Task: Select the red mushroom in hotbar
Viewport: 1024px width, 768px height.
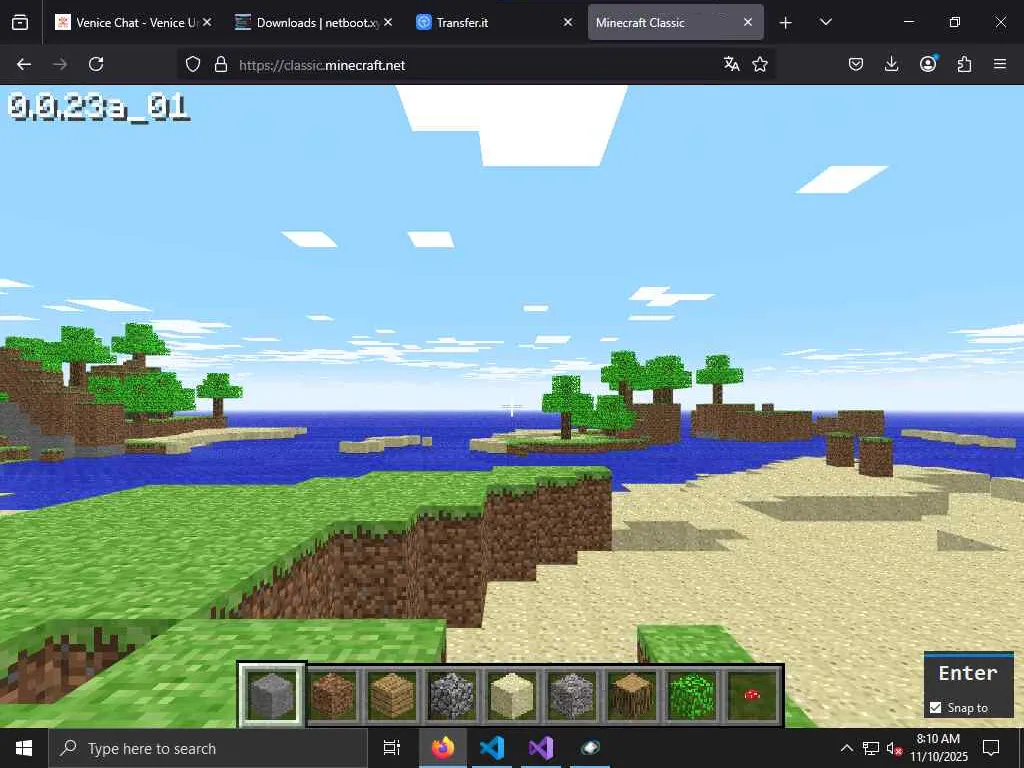Action: pos(752,696)
